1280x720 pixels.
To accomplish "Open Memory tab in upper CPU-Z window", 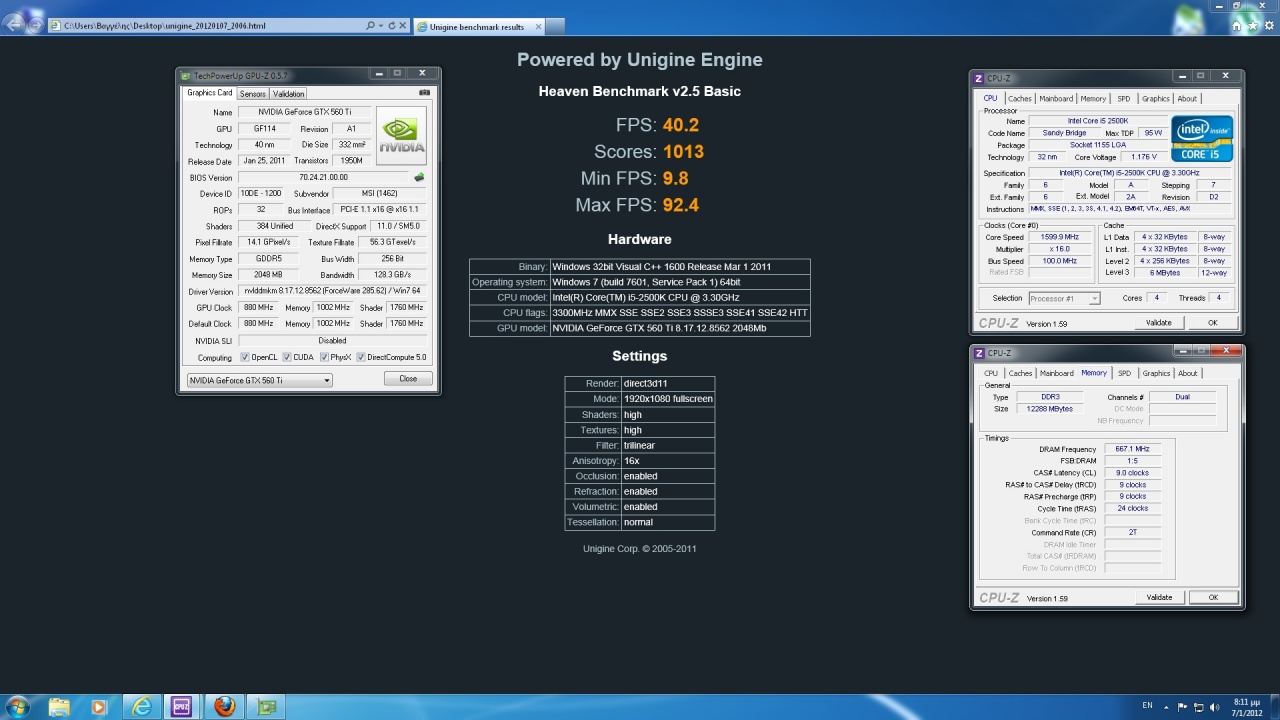I will (1093, 99).
